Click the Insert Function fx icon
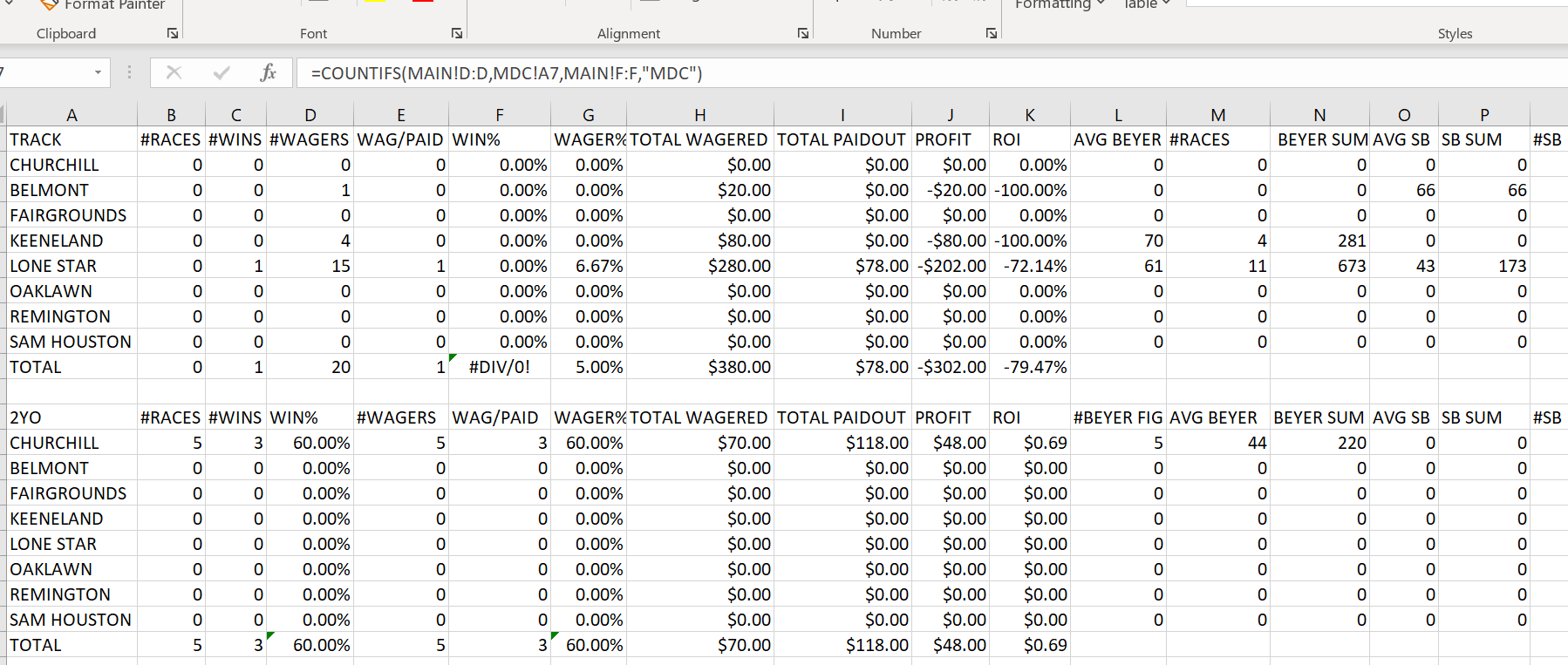 tap(269, 72)
